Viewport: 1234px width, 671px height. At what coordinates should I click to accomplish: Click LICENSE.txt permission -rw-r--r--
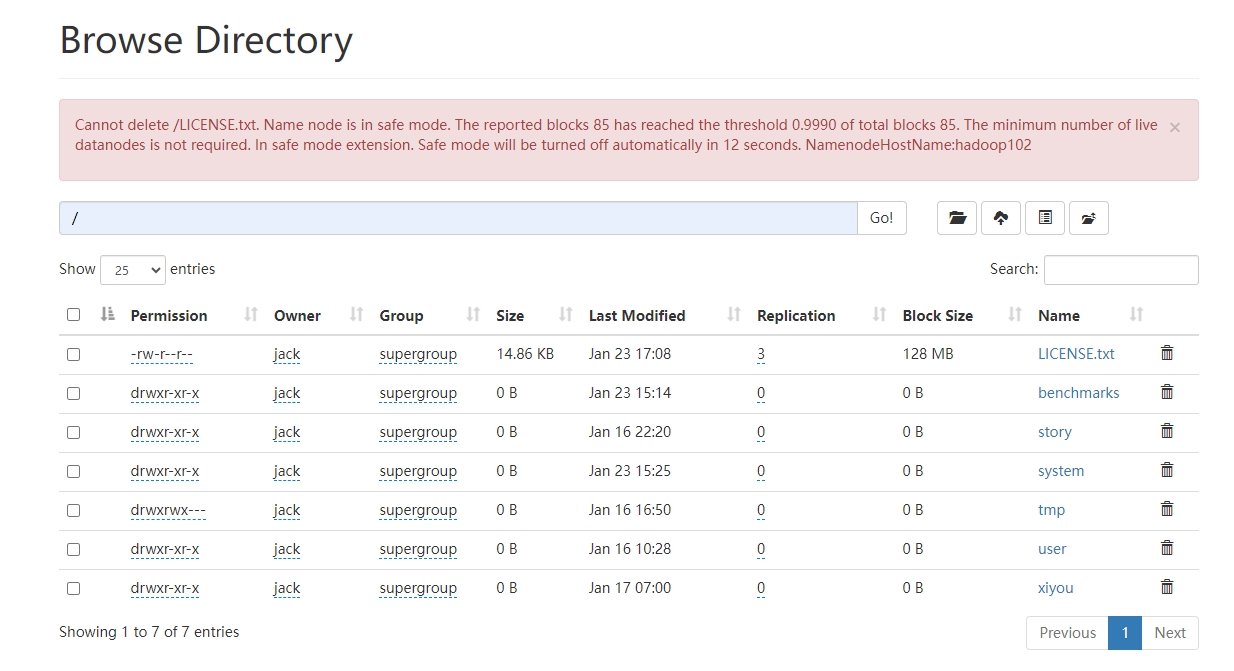tap(162, 354)
